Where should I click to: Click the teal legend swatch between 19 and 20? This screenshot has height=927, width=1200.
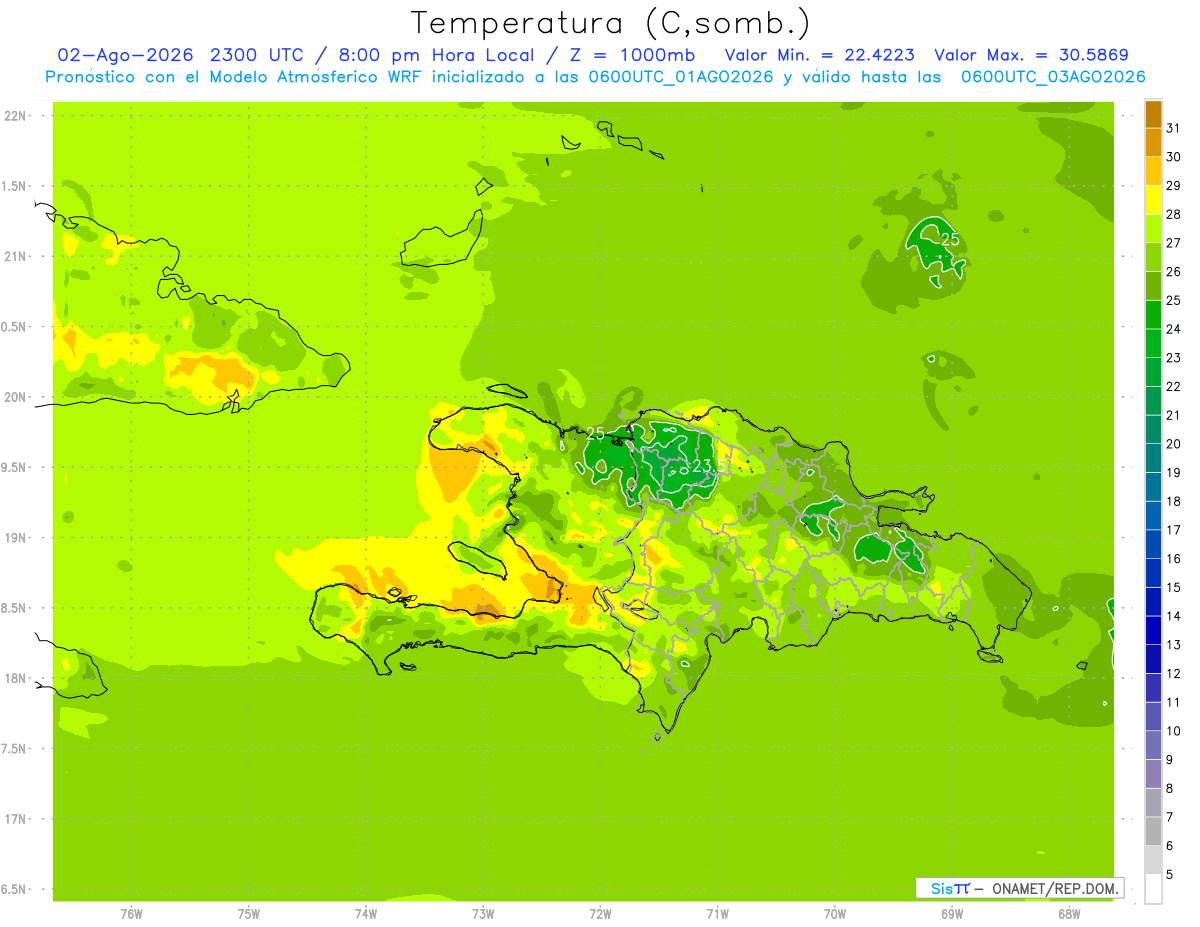1153,458
